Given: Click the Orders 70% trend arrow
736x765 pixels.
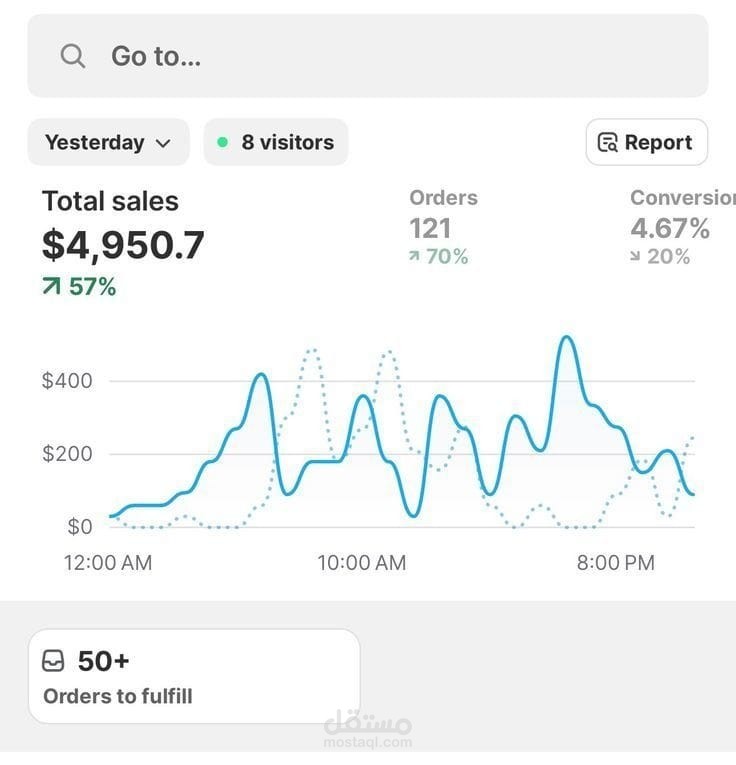Looking at the screenshot, I should click(414, 257).
